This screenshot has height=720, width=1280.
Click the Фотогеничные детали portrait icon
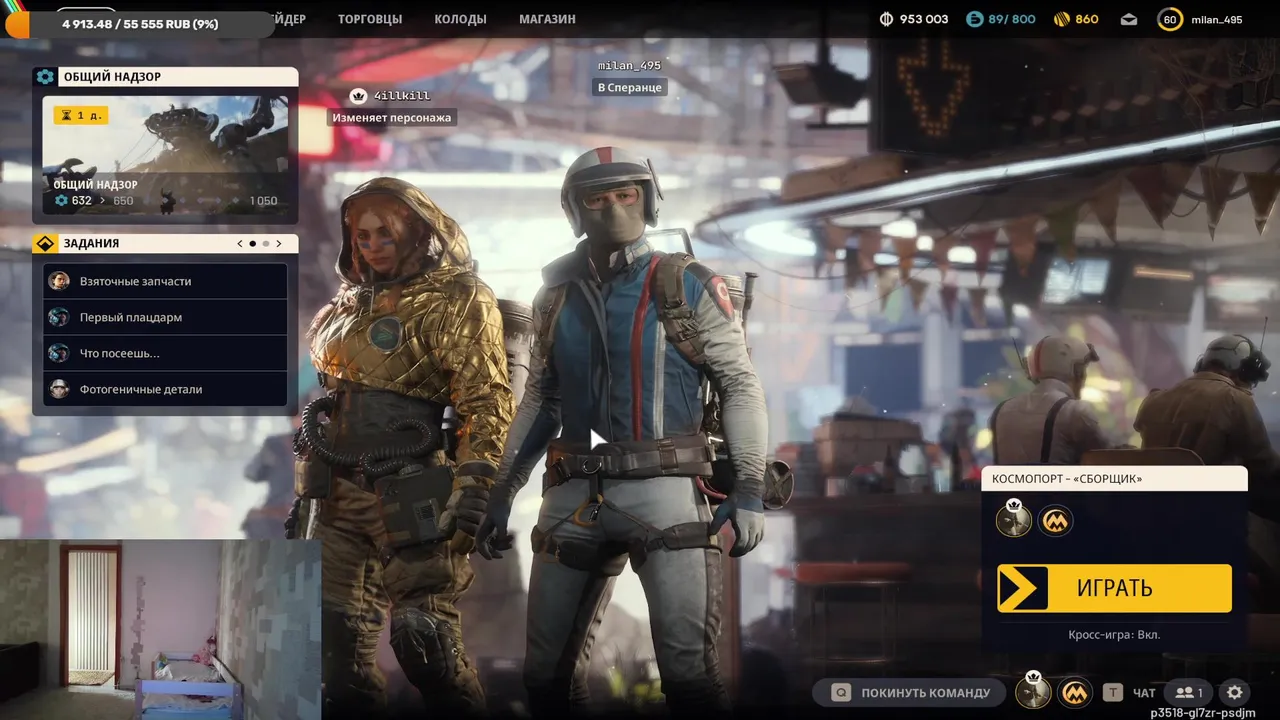click(x=59, y=389)
